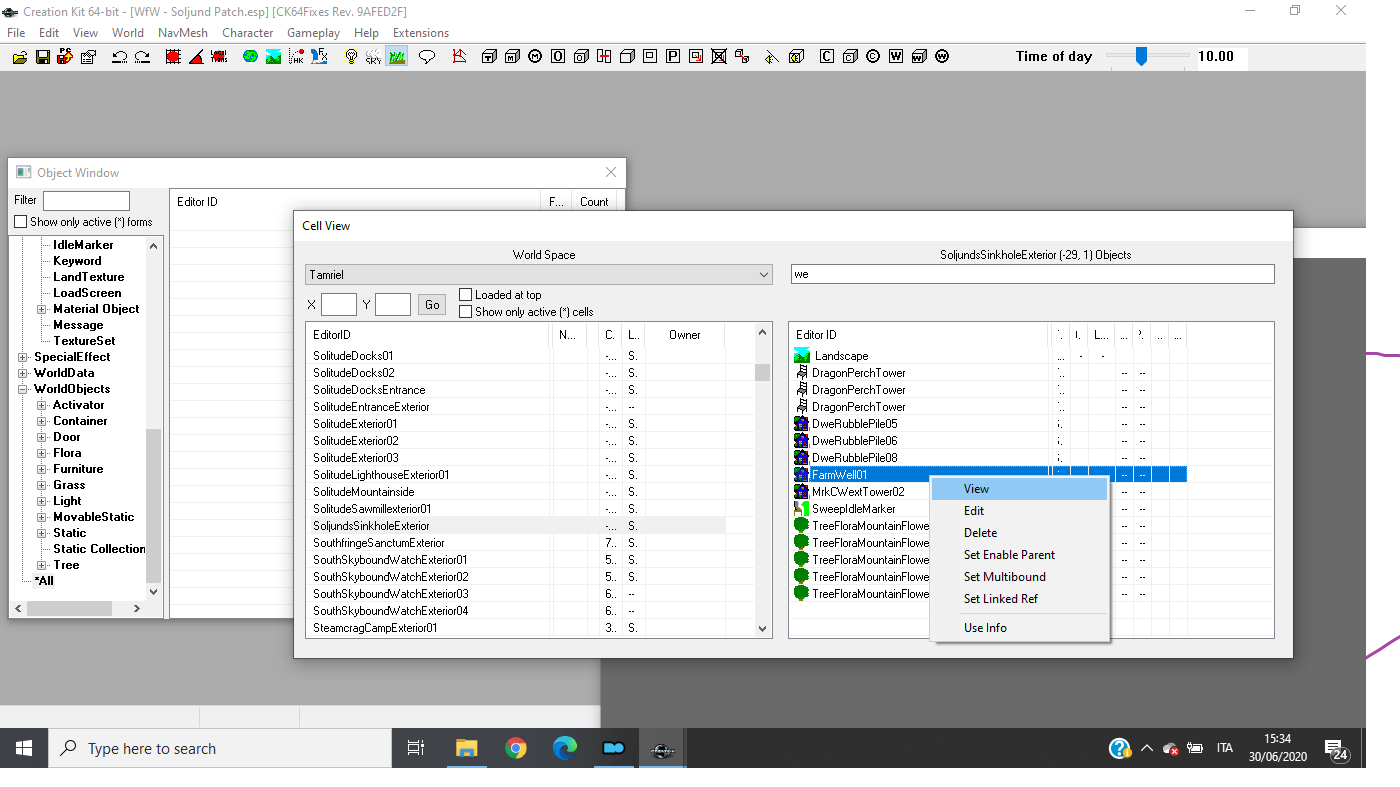Select the Static Collection tree item
Viewport: 1400px width, 787px height.
[99, 549]
